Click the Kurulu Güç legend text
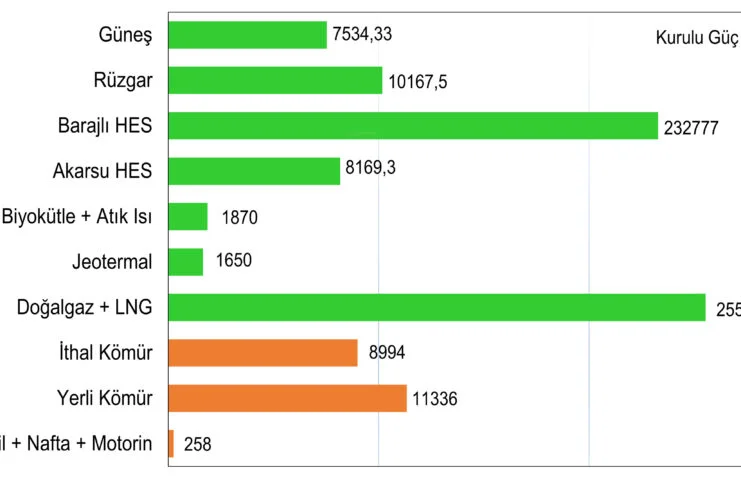 coord(697,38)
